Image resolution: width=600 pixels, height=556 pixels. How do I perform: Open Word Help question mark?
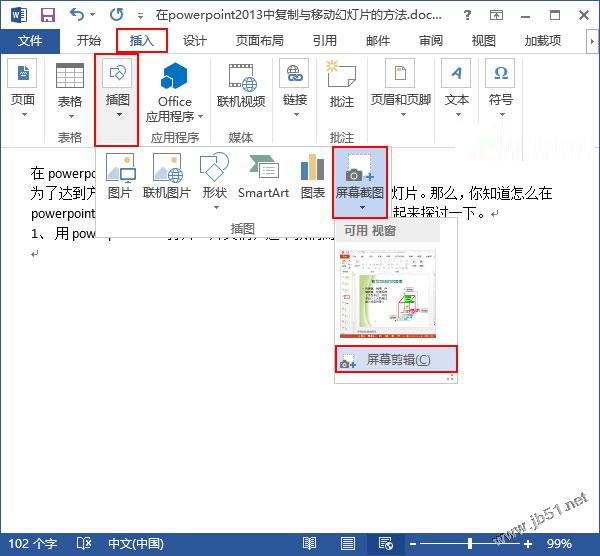467,15
